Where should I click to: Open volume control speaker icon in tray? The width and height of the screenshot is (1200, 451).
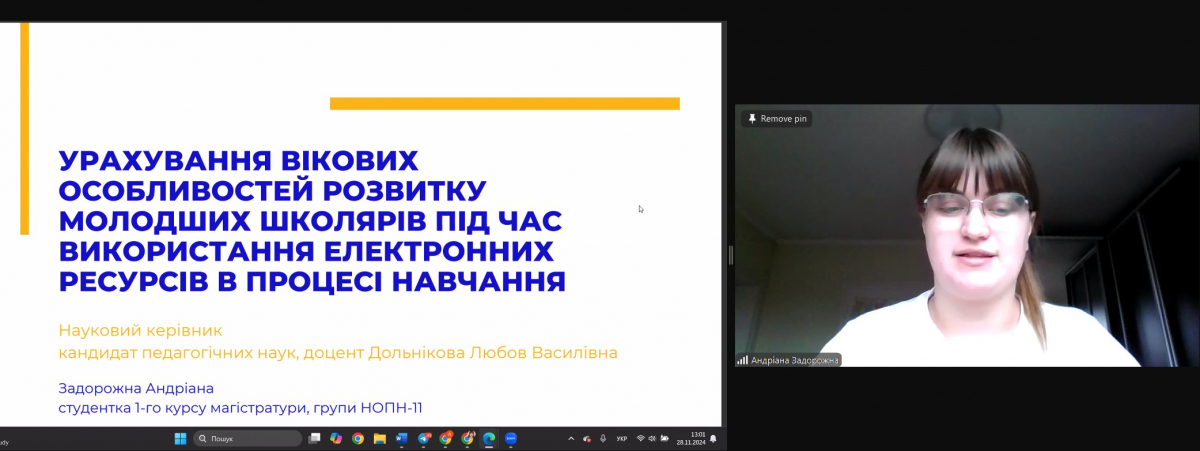click(652, 438)
